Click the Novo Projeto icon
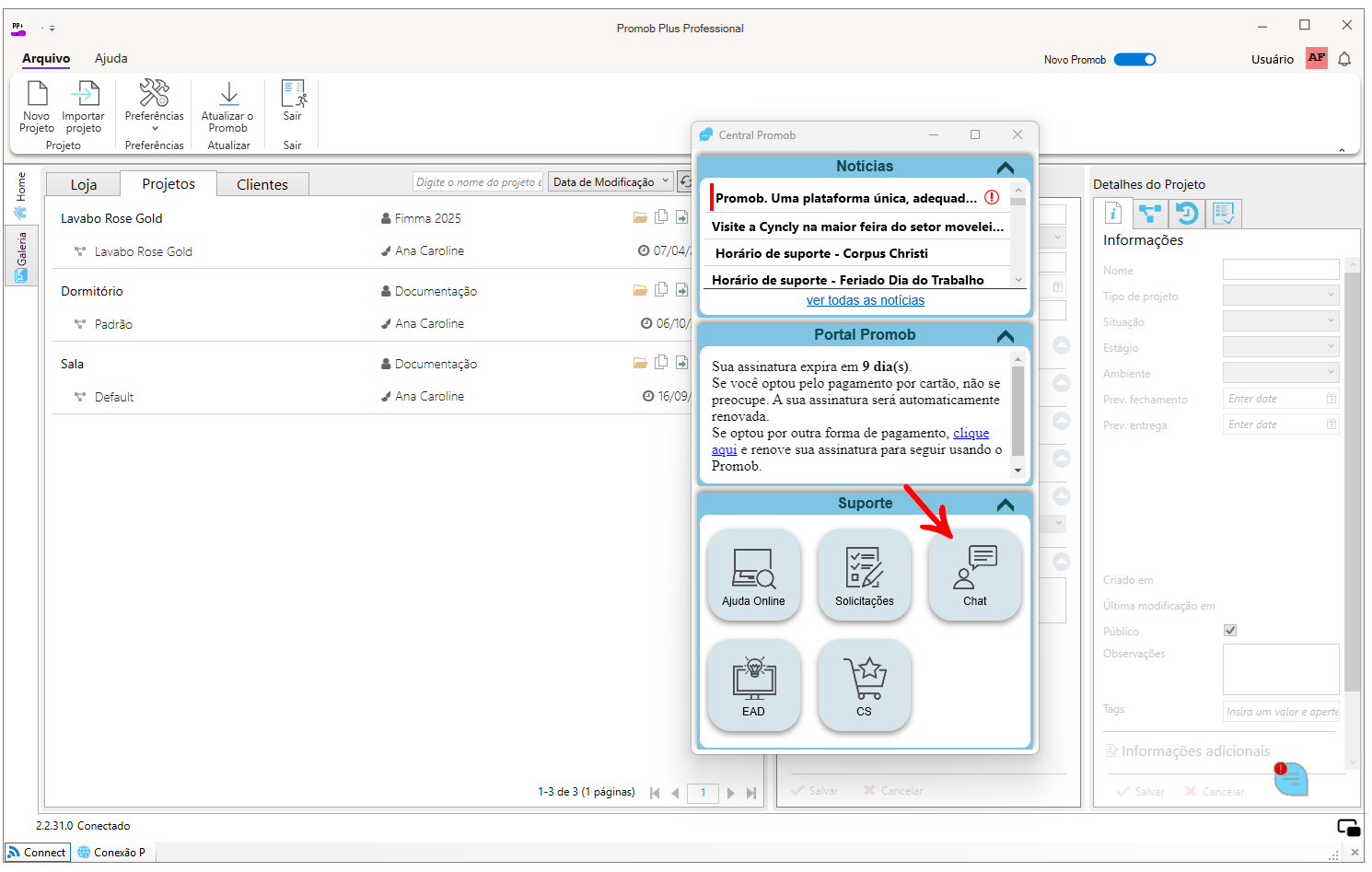 pos(37,94)
